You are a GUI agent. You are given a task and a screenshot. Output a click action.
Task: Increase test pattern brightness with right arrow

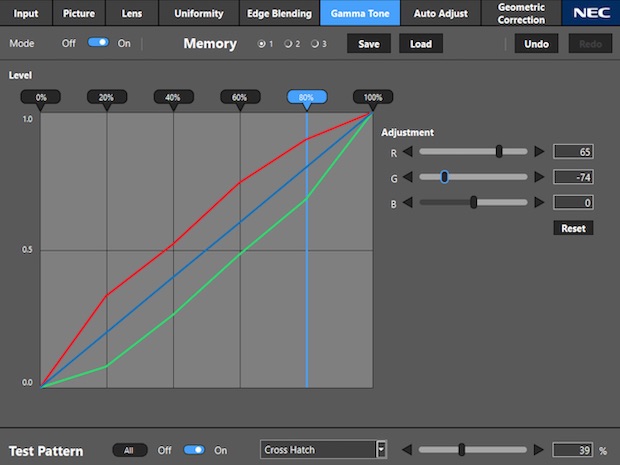(x=540, y=450)
